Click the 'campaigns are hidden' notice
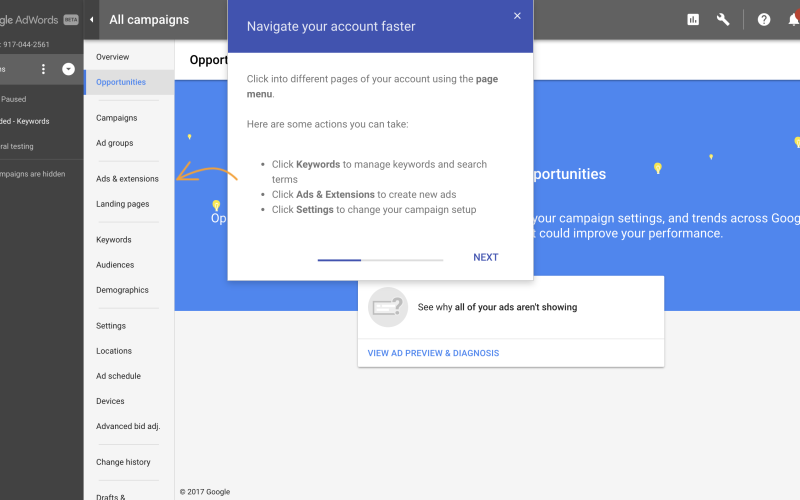The width and height of the screenshot is (800, 500). point(33,174)
